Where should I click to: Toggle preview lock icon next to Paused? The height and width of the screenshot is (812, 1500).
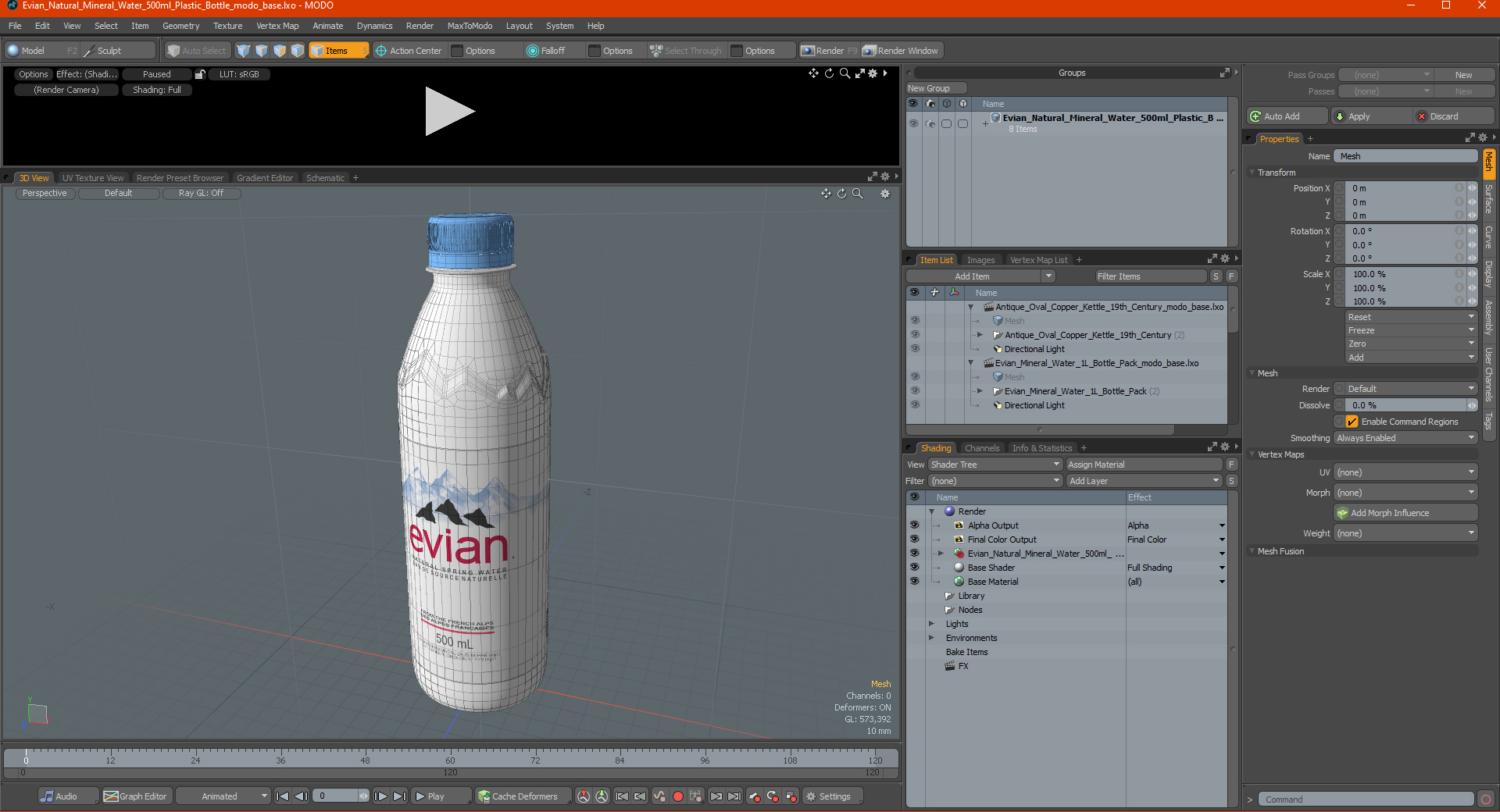(x=200, y=74)
